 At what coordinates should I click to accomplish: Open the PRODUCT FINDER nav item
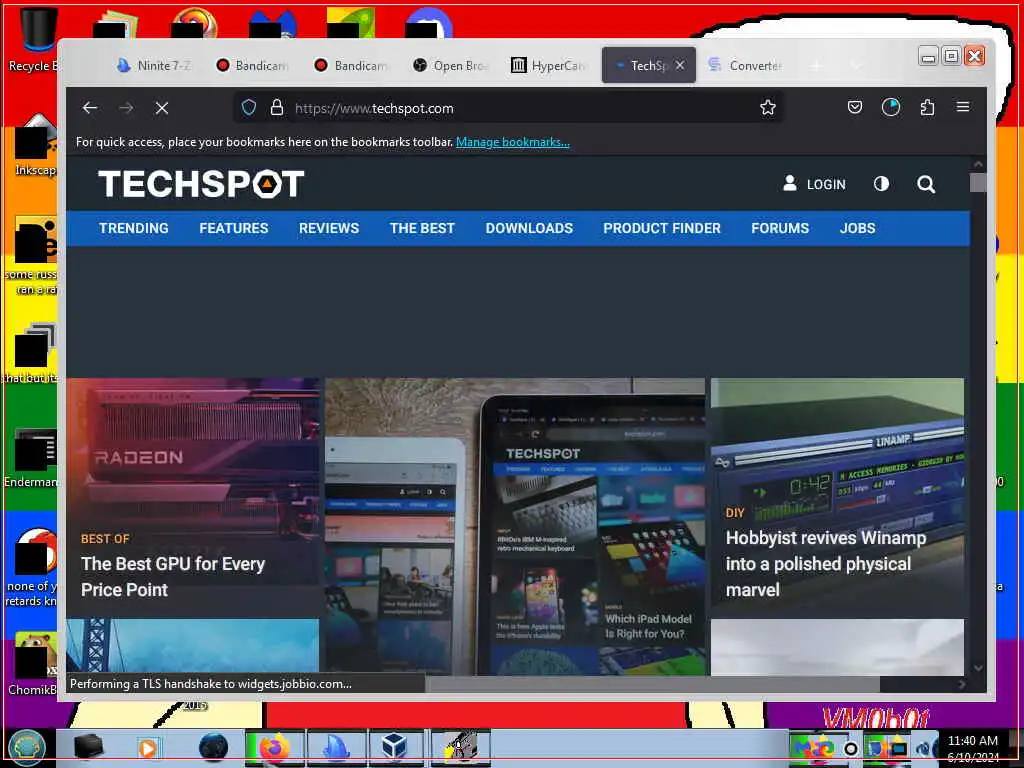[x=662, y=228]
